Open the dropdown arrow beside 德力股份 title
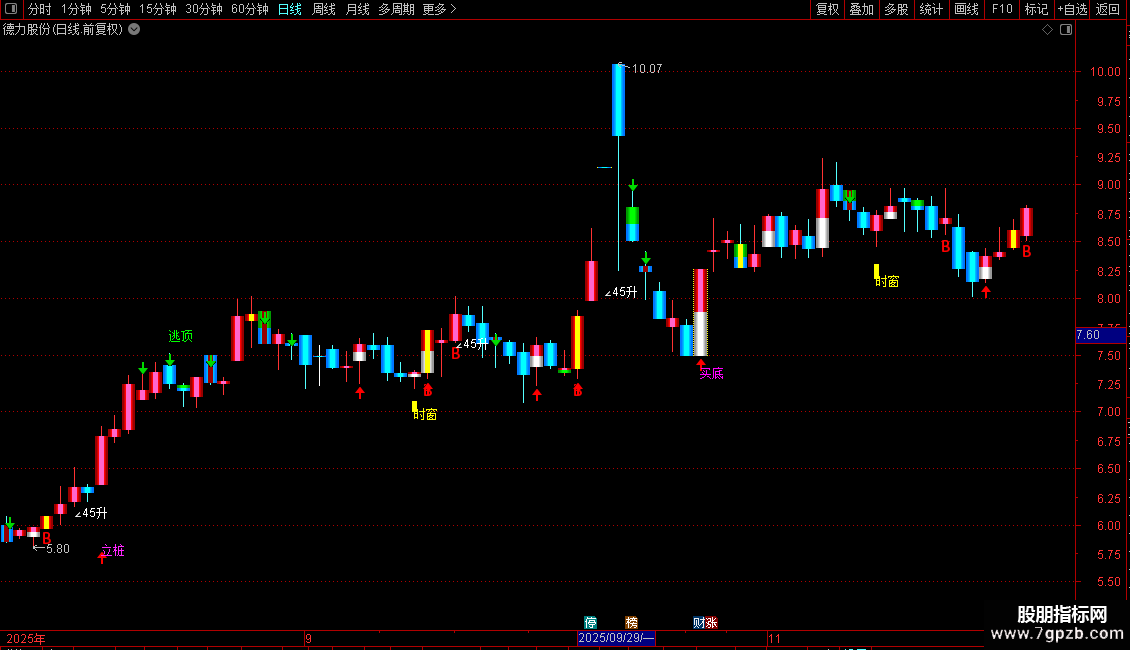1130x650 pixels. tap(134, 30)
